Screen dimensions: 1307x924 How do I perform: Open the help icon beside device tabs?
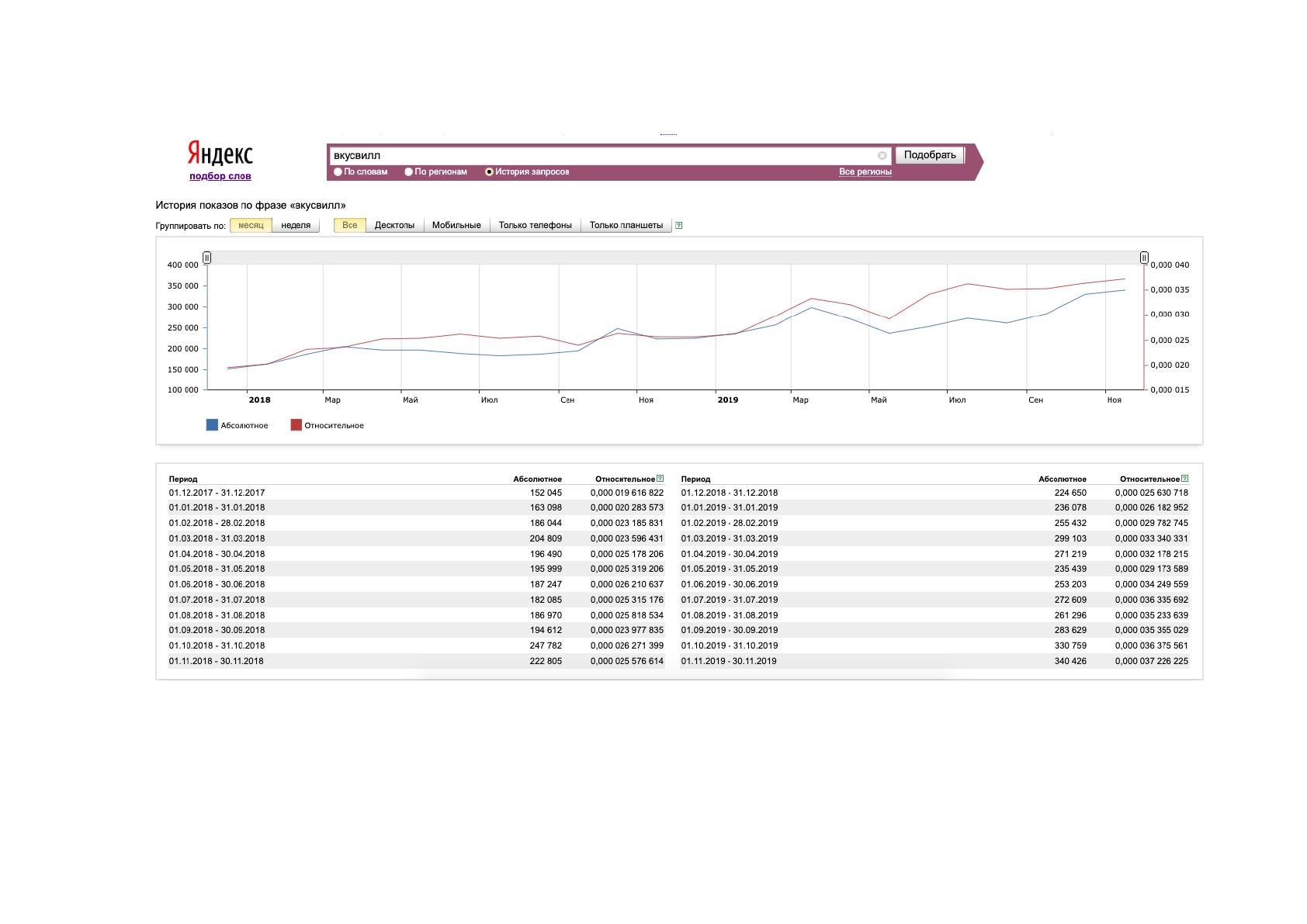[679, 226]
